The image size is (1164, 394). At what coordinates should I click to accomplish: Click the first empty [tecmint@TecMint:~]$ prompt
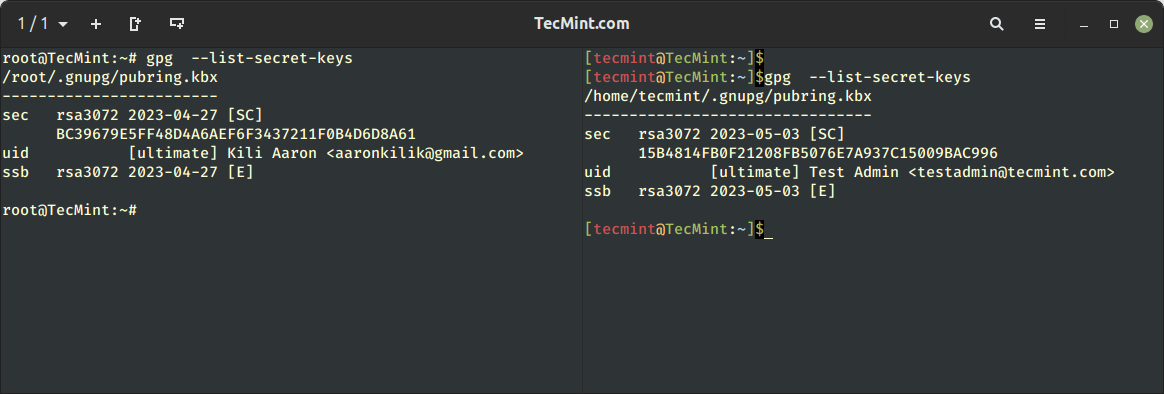point(674,58)
